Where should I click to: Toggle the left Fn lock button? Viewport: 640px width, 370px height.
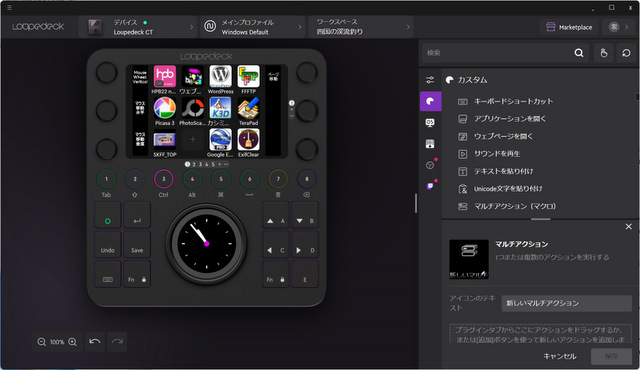[x=137, y=275]
